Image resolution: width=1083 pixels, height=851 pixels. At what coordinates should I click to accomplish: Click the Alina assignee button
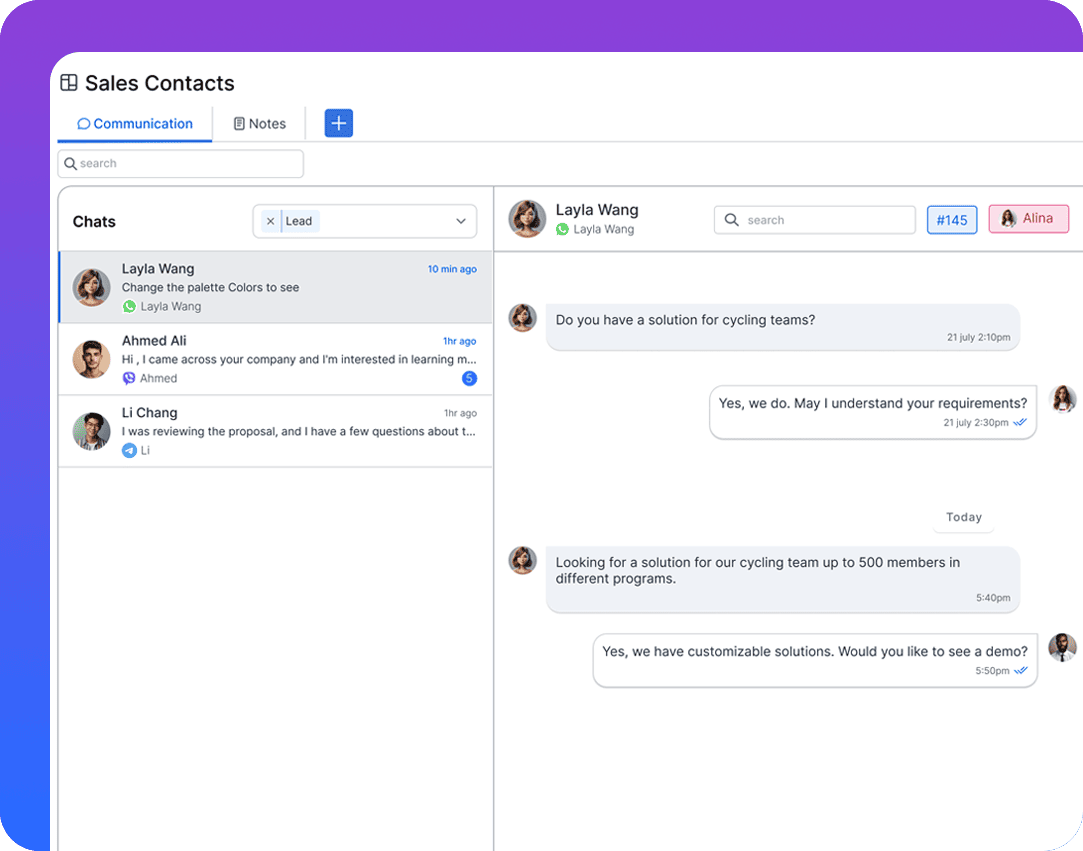1028,219
